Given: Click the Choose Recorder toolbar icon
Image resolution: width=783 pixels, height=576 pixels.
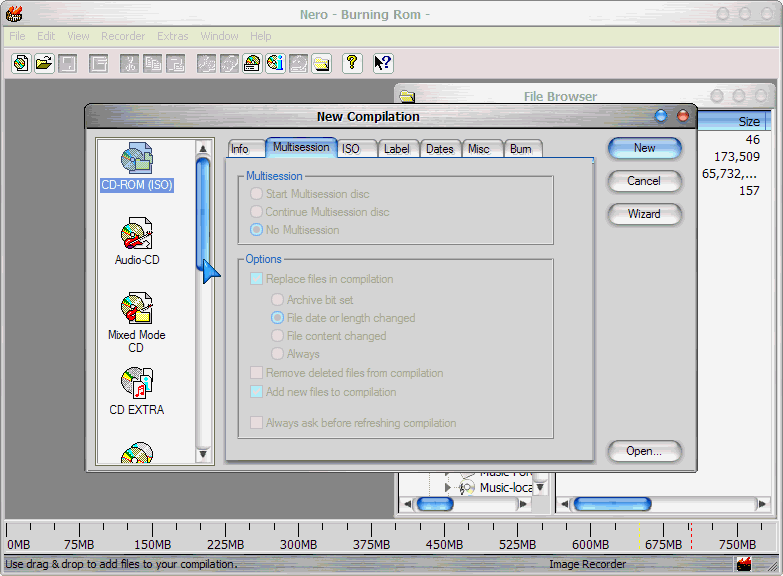Looking at the screenshot, I should pyautogui.click(x=252, y=63).
